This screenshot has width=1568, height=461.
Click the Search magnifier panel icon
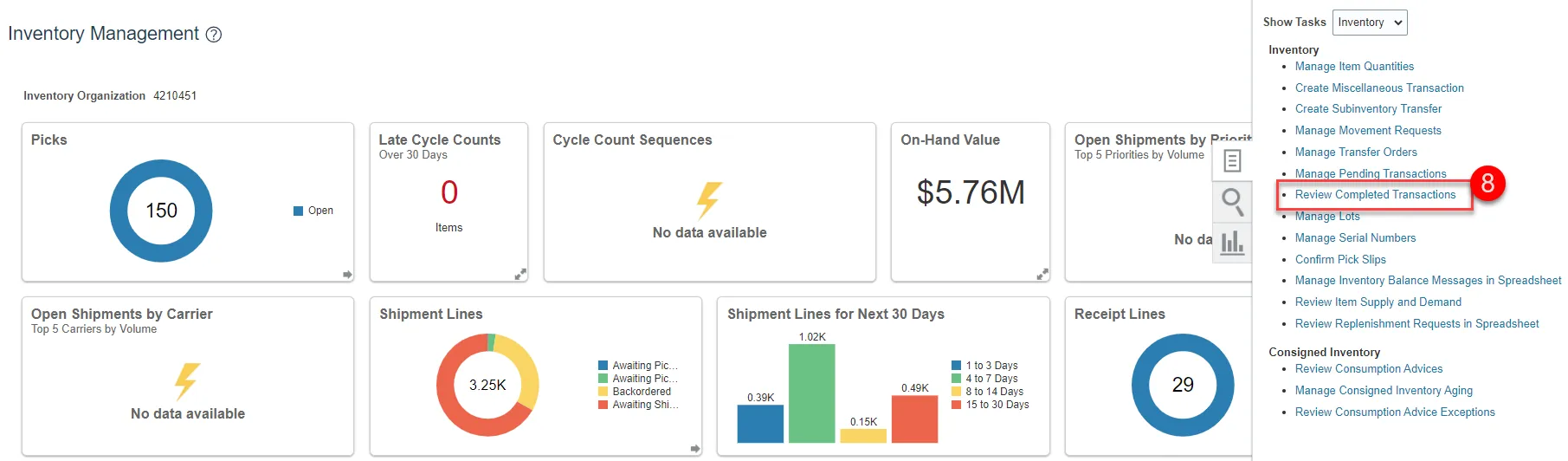click(x=1232, y=201)
